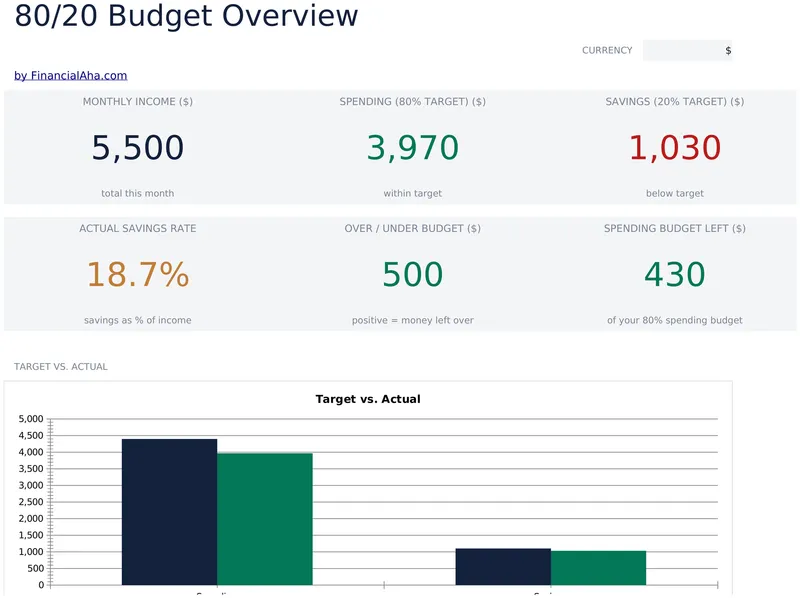Image resolution: width=800 pixels, height=598 pixels.
Task: Click the OVER / UNDER BUDGET ($) heading
Action: pyautogui.click(x=413, y=229)
